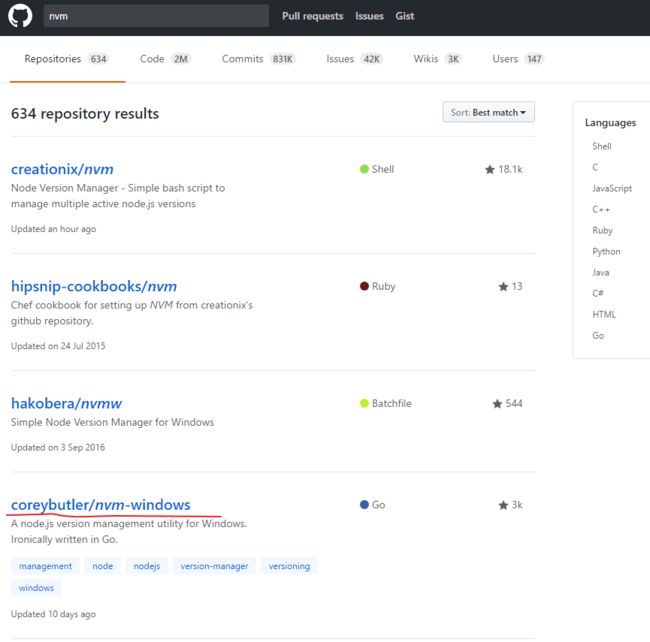
Task: Click the Languages sidebar heading
Action: [610, 123]
